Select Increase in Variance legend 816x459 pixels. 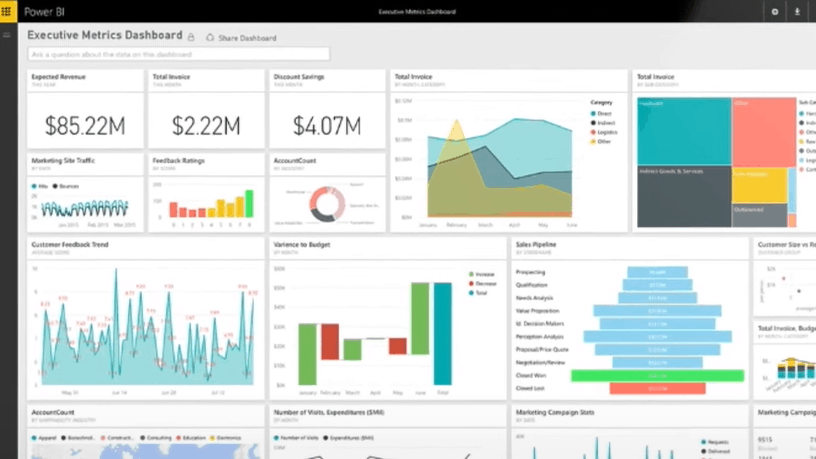click(x=481, y=274)
